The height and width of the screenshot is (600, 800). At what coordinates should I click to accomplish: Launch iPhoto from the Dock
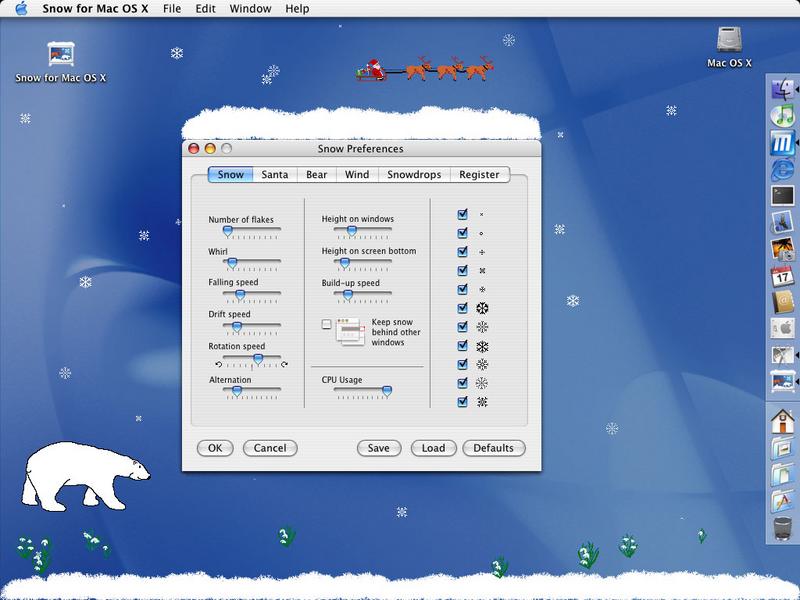coord(782,249)
